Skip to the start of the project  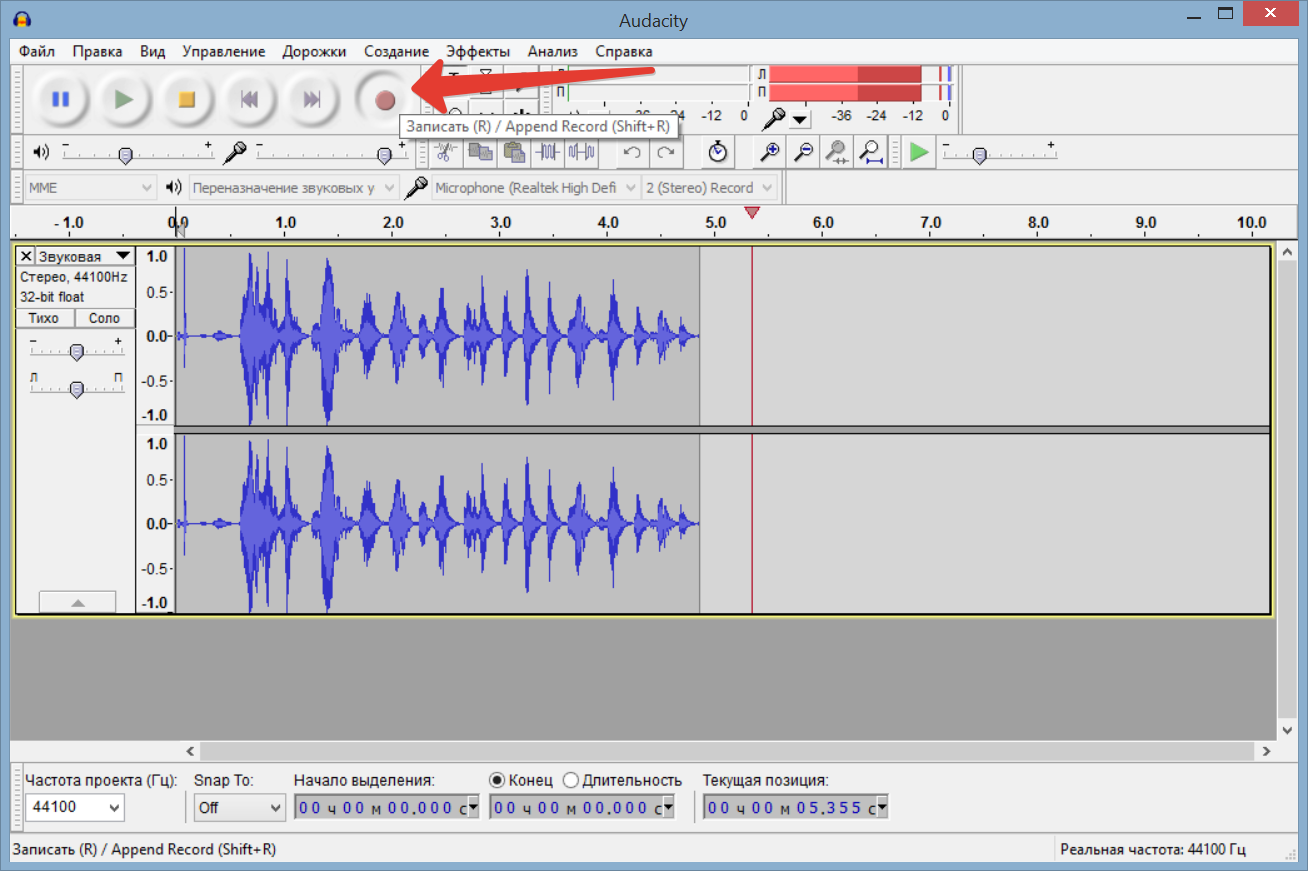249,99
